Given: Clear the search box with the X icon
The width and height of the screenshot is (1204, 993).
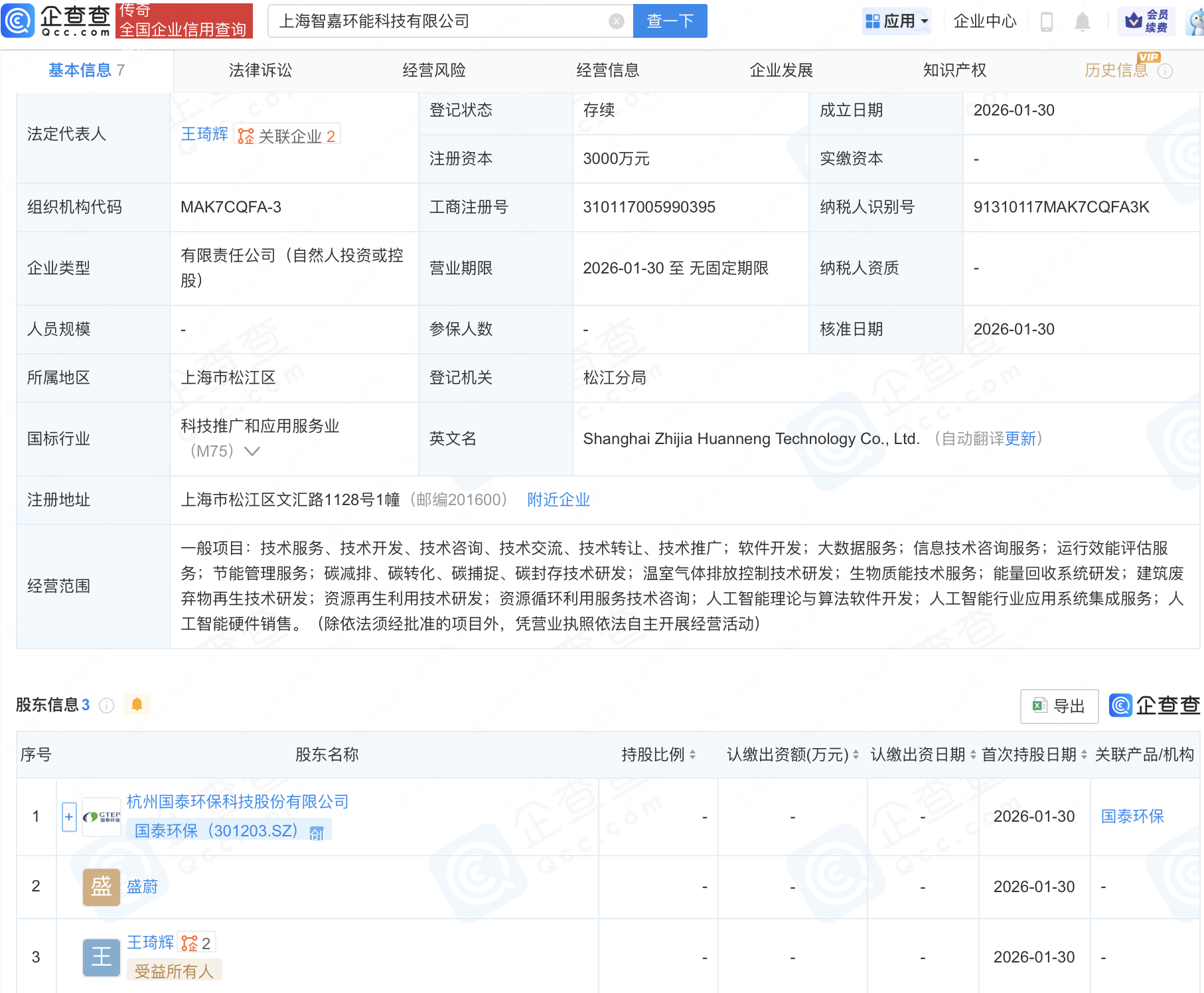Looking at the screenshot, I should [617, 21].
